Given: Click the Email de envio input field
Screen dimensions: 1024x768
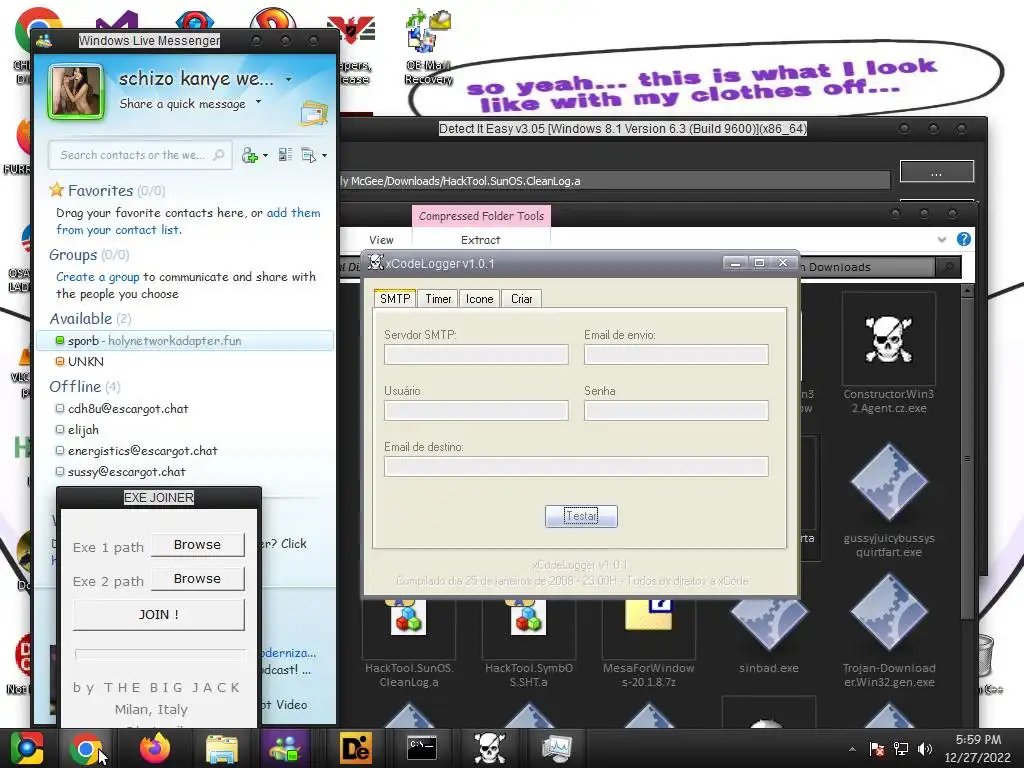Looking at the screenshot, I should (676, 355).
